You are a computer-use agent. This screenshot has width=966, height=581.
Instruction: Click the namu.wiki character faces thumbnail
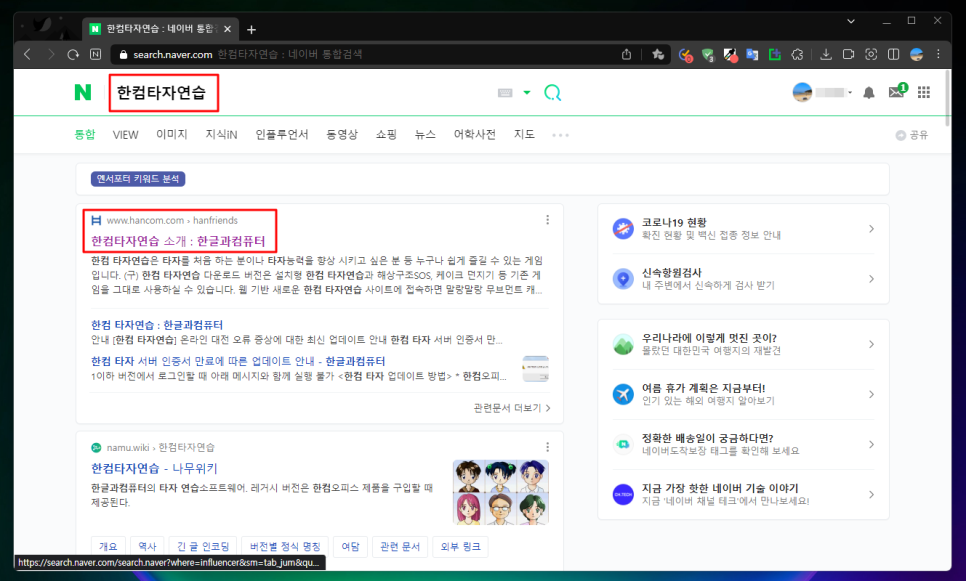501,492
